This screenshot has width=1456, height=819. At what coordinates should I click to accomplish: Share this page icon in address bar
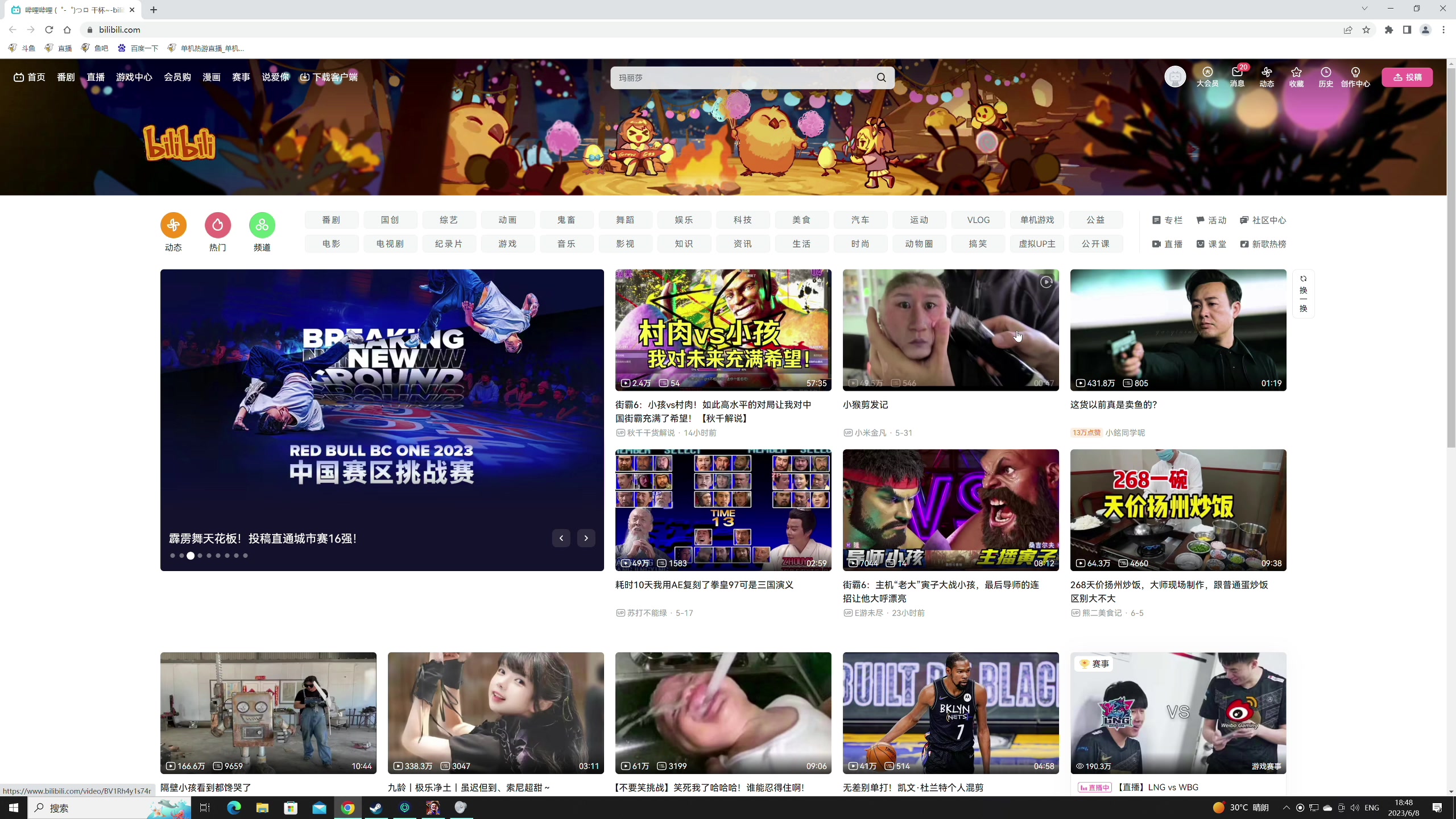1348,30
